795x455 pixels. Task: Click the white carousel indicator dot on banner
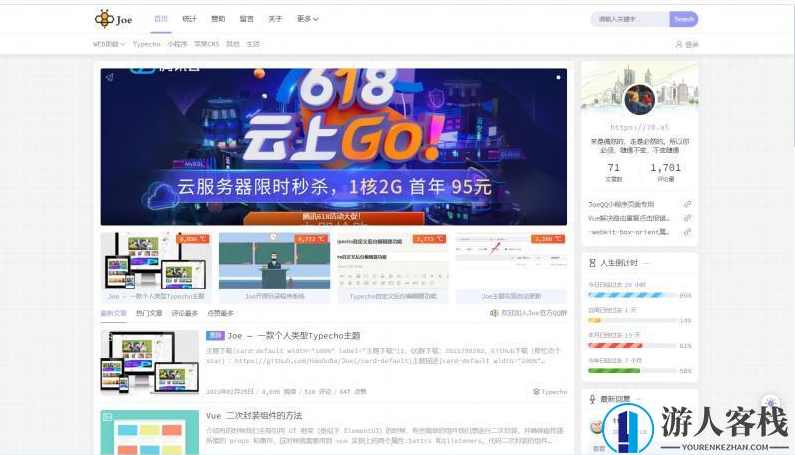[558, 78]
